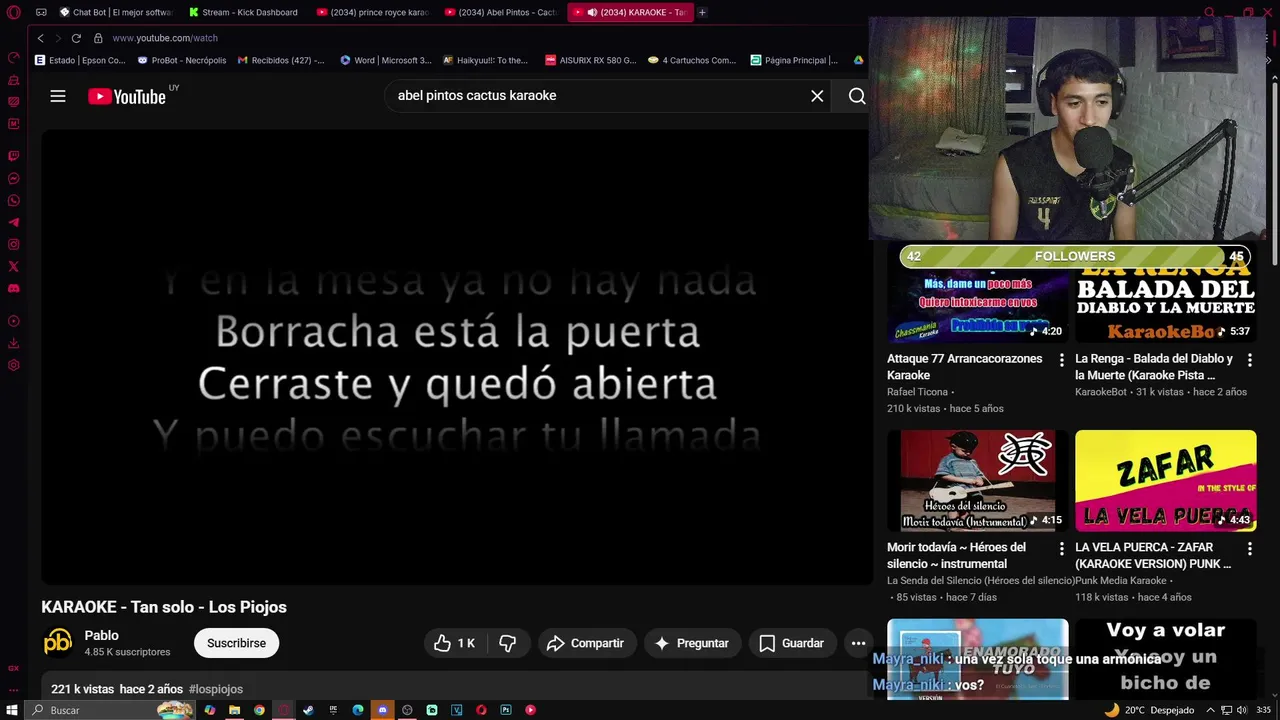This screenshot has width=1280, height=720.
Task: Dislike the Tan solo karaoke video
Action: click(507, 643)
